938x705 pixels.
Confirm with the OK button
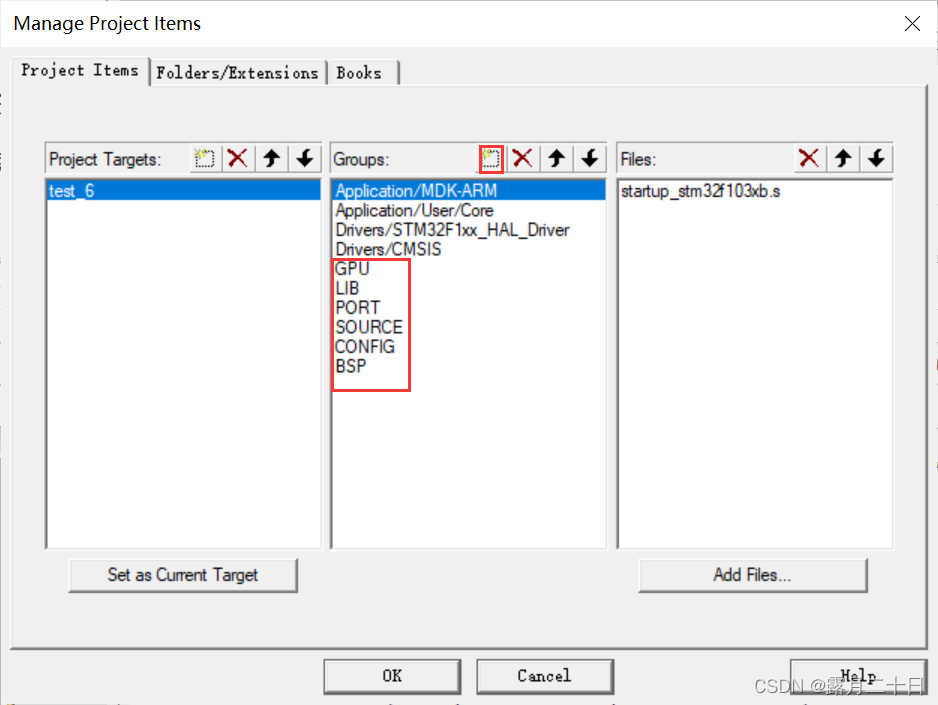coord(392,676)
